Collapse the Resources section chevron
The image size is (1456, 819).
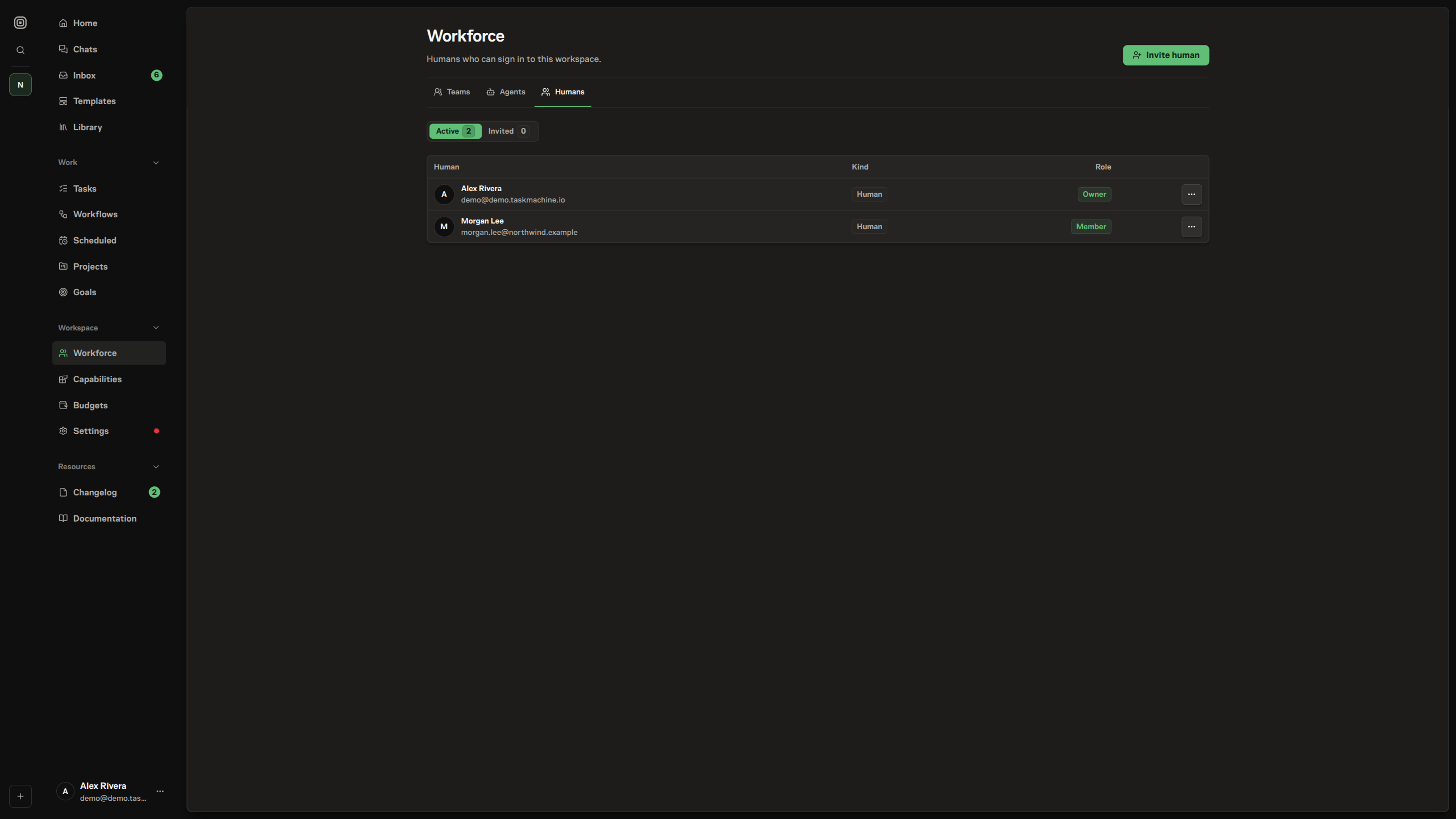[x=156, y=467]
